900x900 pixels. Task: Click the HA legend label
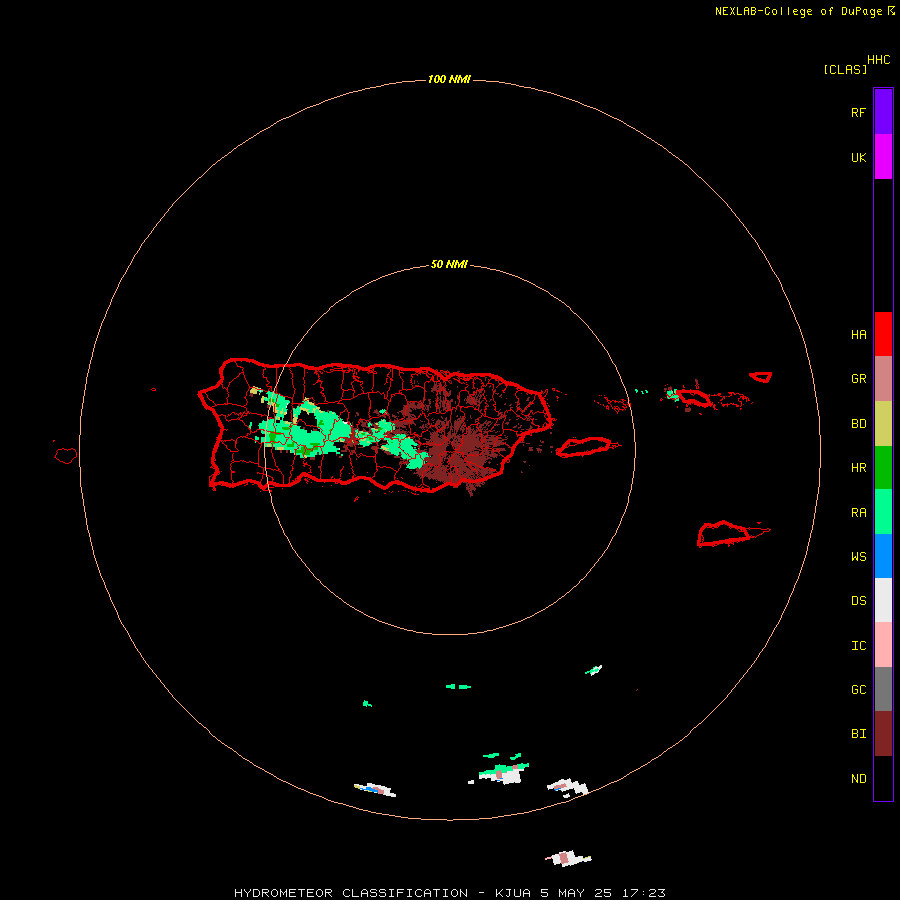[858, 335]
